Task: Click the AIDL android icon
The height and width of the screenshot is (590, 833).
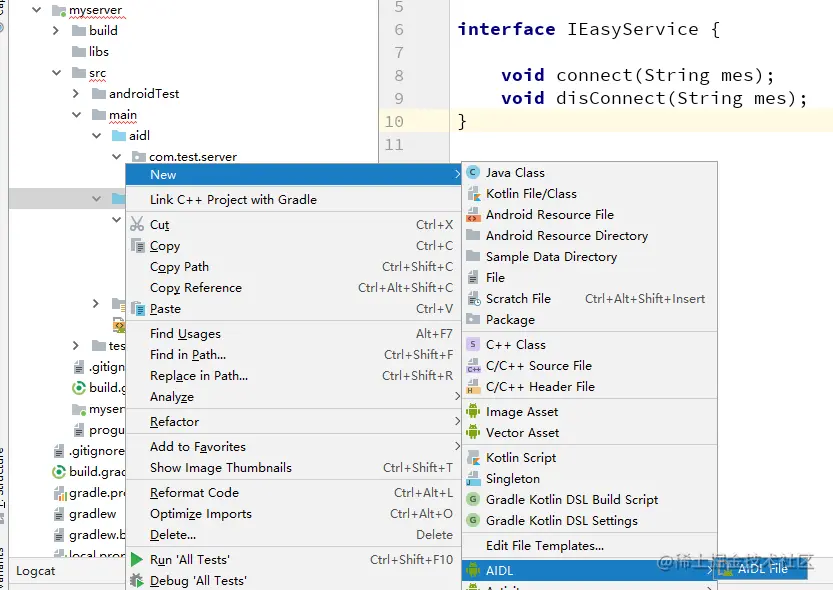Action: point(473,570)
